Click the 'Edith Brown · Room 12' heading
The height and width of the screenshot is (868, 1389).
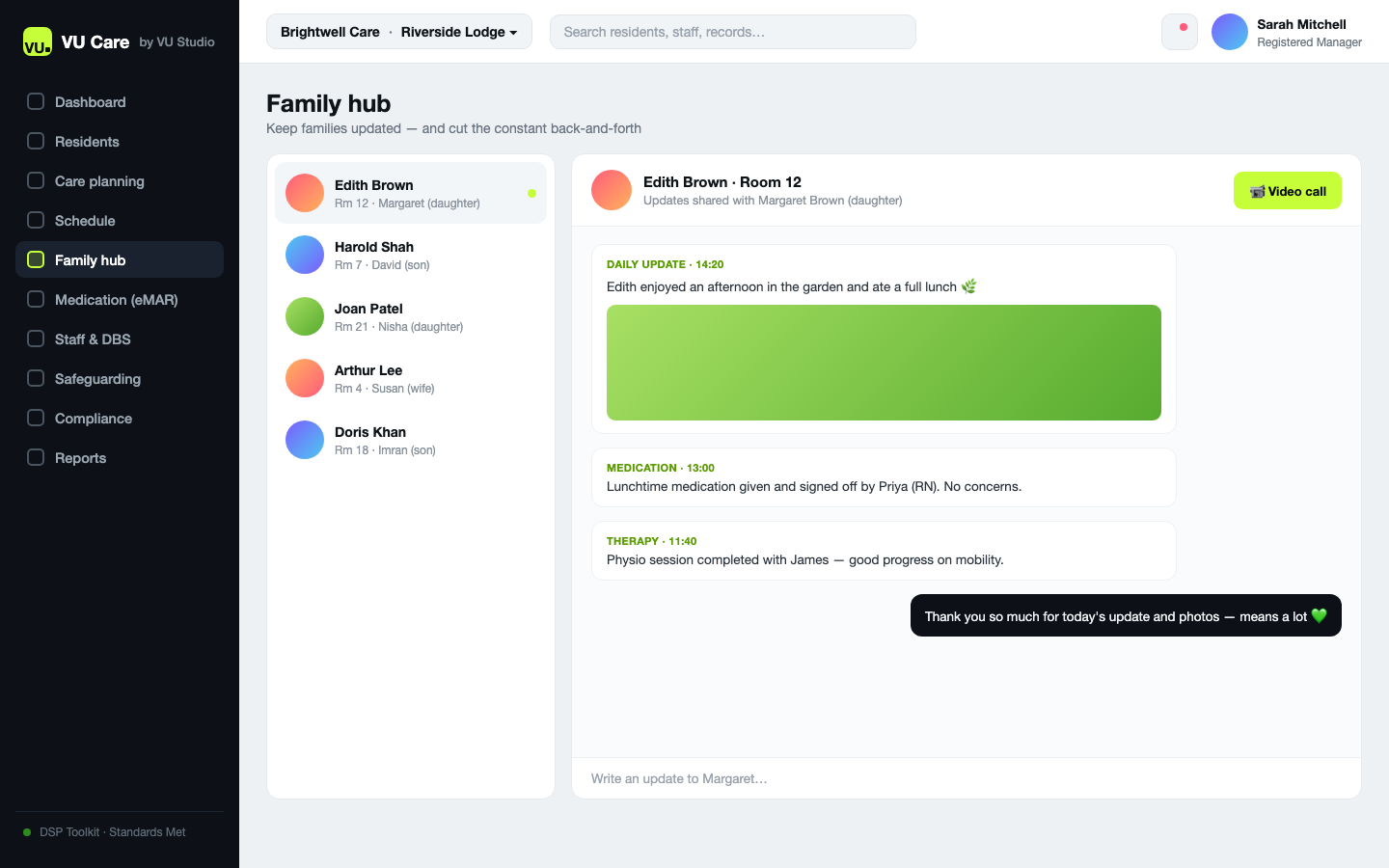(722, 182)
